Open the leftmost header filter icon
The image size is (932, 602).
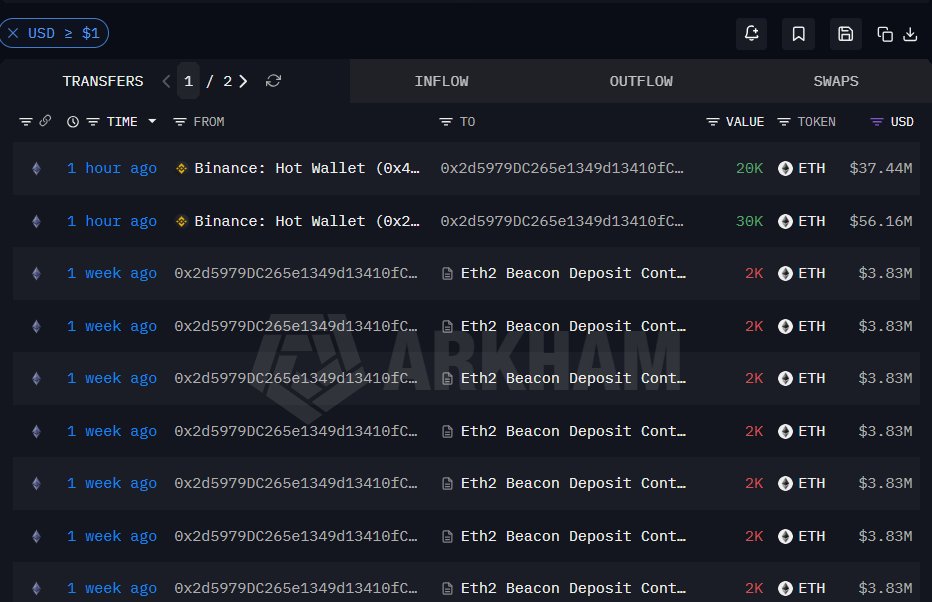coord(26,122)
